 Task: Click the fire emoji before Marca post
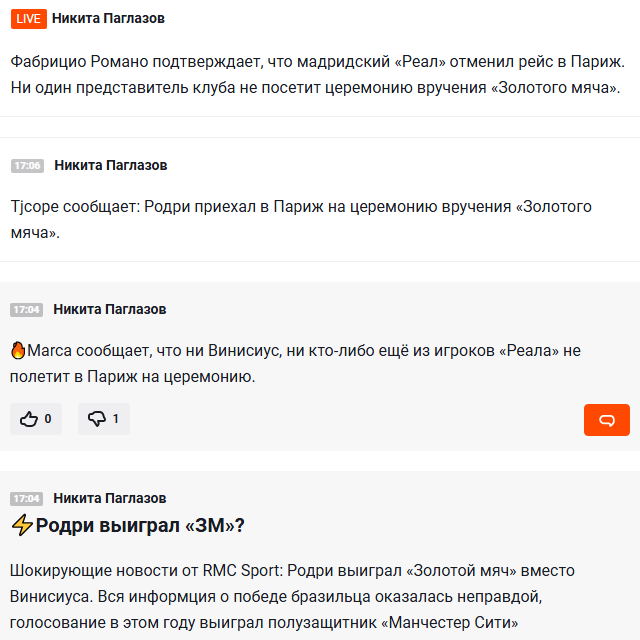18,351
